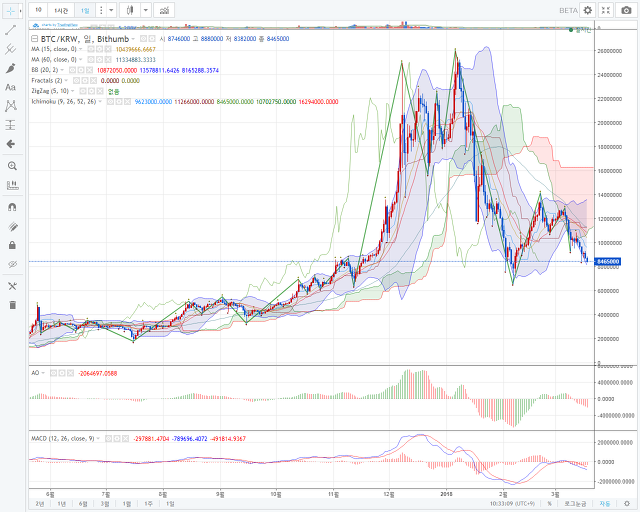Select the trend line drawing tool
640x512 pixels.
(11, 30)
